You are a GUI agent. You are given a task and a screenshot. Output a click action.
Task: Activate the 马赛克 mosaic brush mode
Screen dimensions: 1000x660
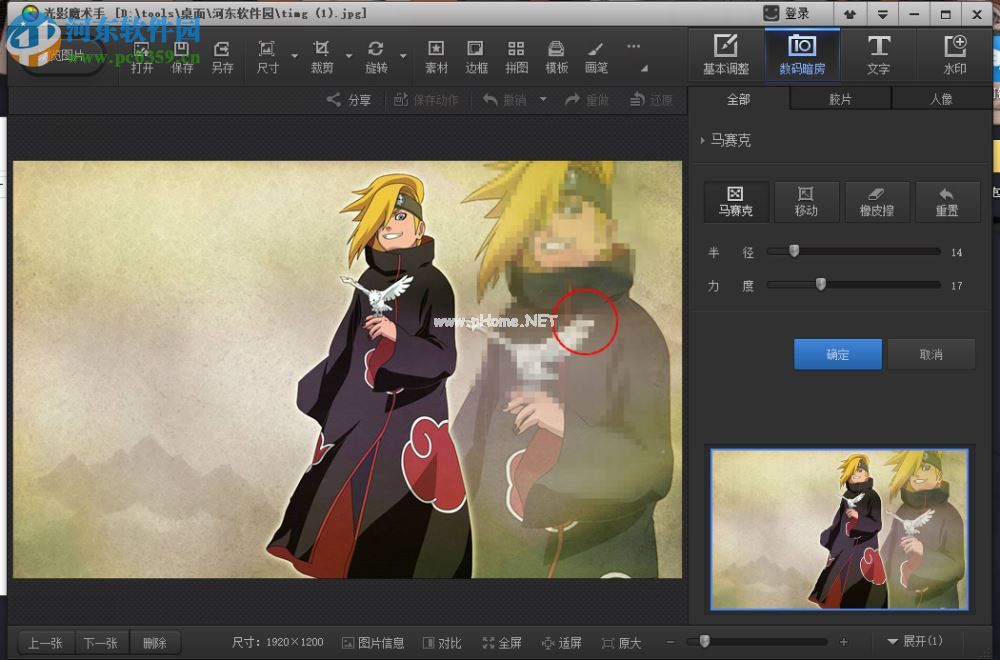click(x=736, y=201)
